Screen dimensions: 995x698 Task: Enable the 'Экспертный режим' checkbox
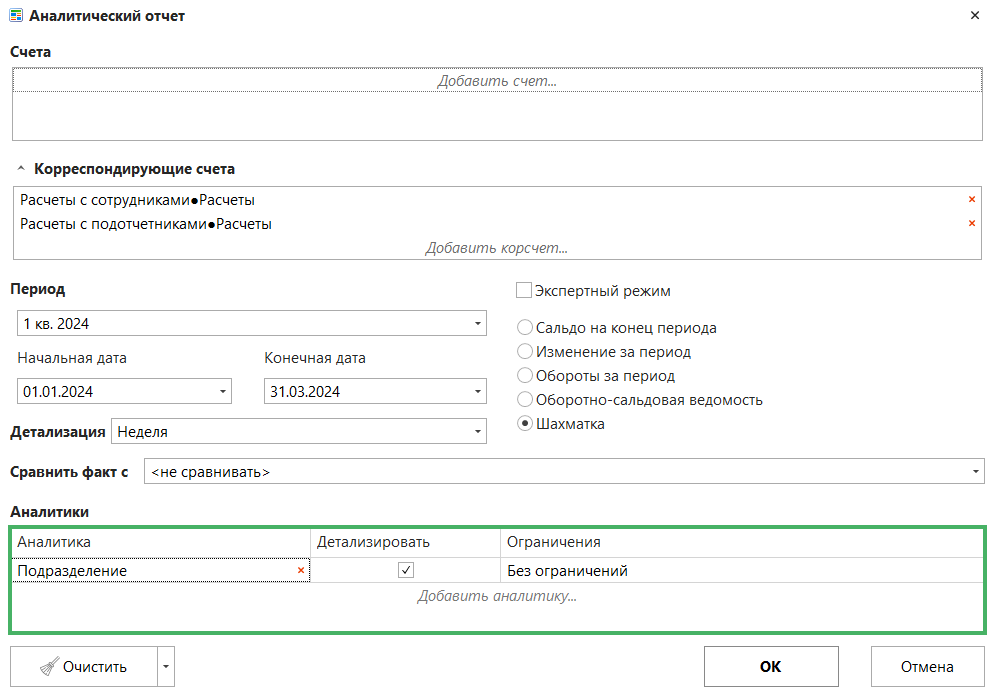pos(524,291)
